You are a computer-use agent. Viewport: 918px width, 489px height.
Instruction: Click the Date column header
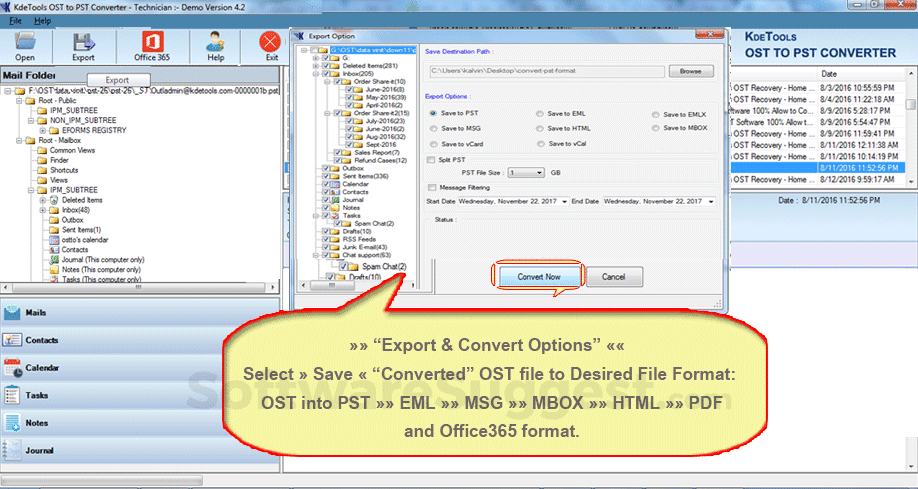pyautogui.click(x=861, y=74)
